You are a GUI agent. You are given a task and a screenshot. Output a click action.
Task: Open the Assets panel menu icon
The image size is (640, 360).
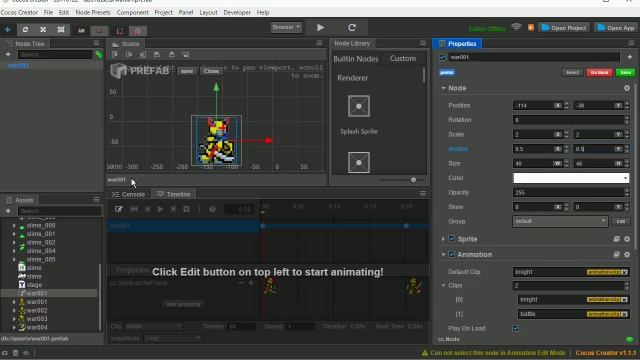(96, 199)
